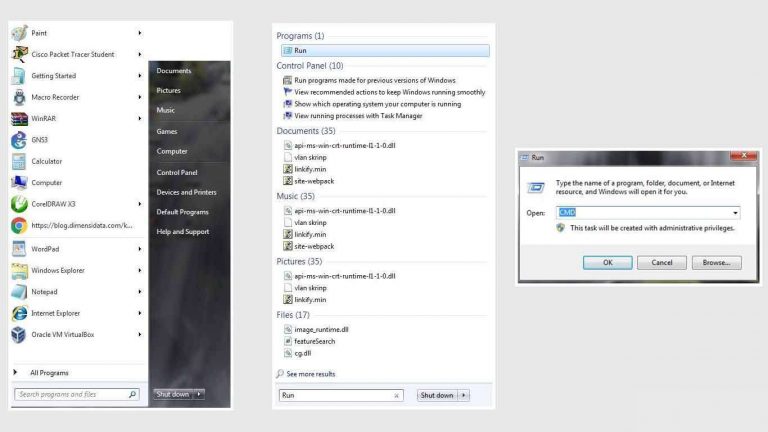The width and height of the screenshot is (768, 432).
Task: Click the Paint icon in Start menu
Action: pos(19,33)
